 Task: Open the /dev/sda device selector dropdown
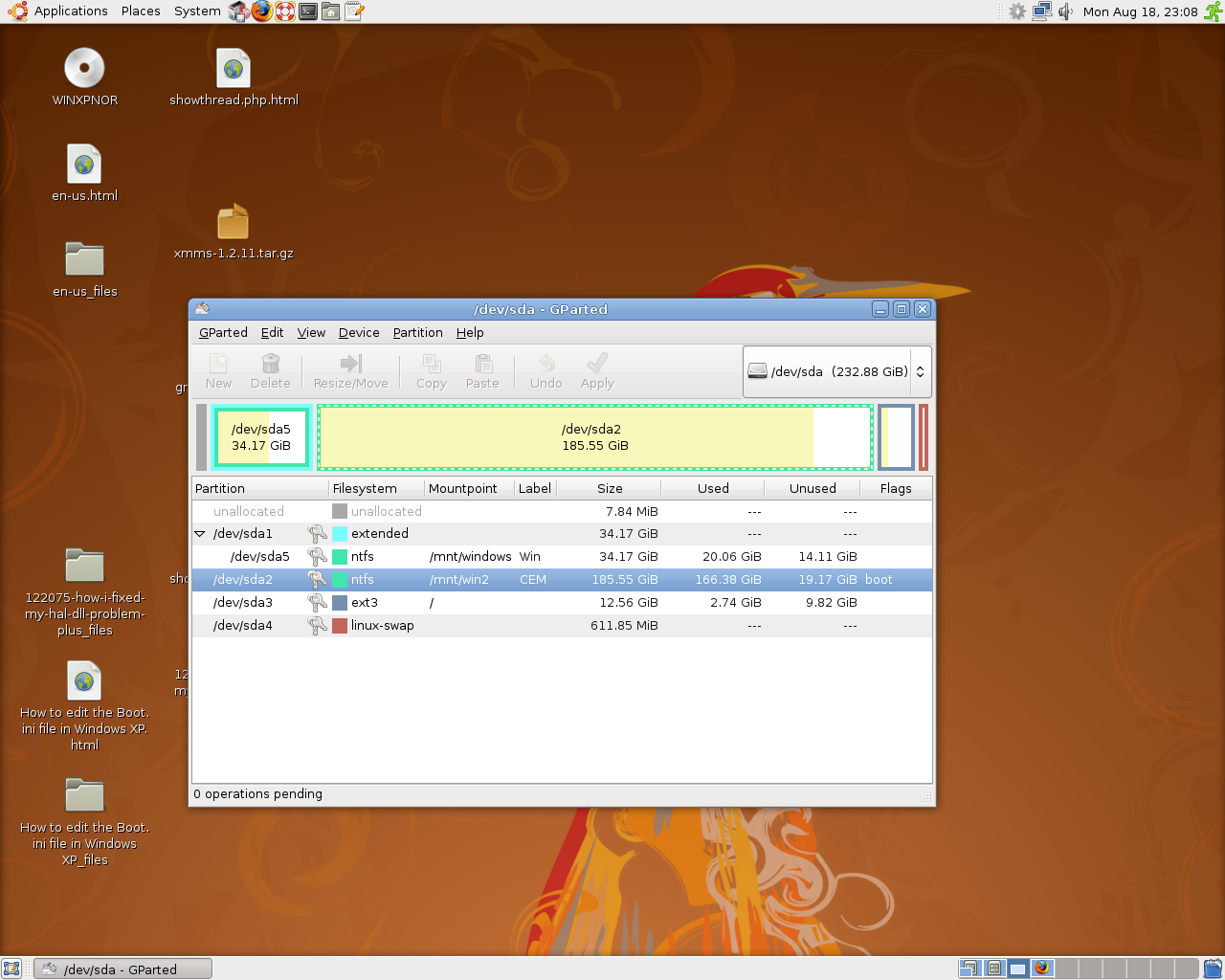(x=836, y=371)
